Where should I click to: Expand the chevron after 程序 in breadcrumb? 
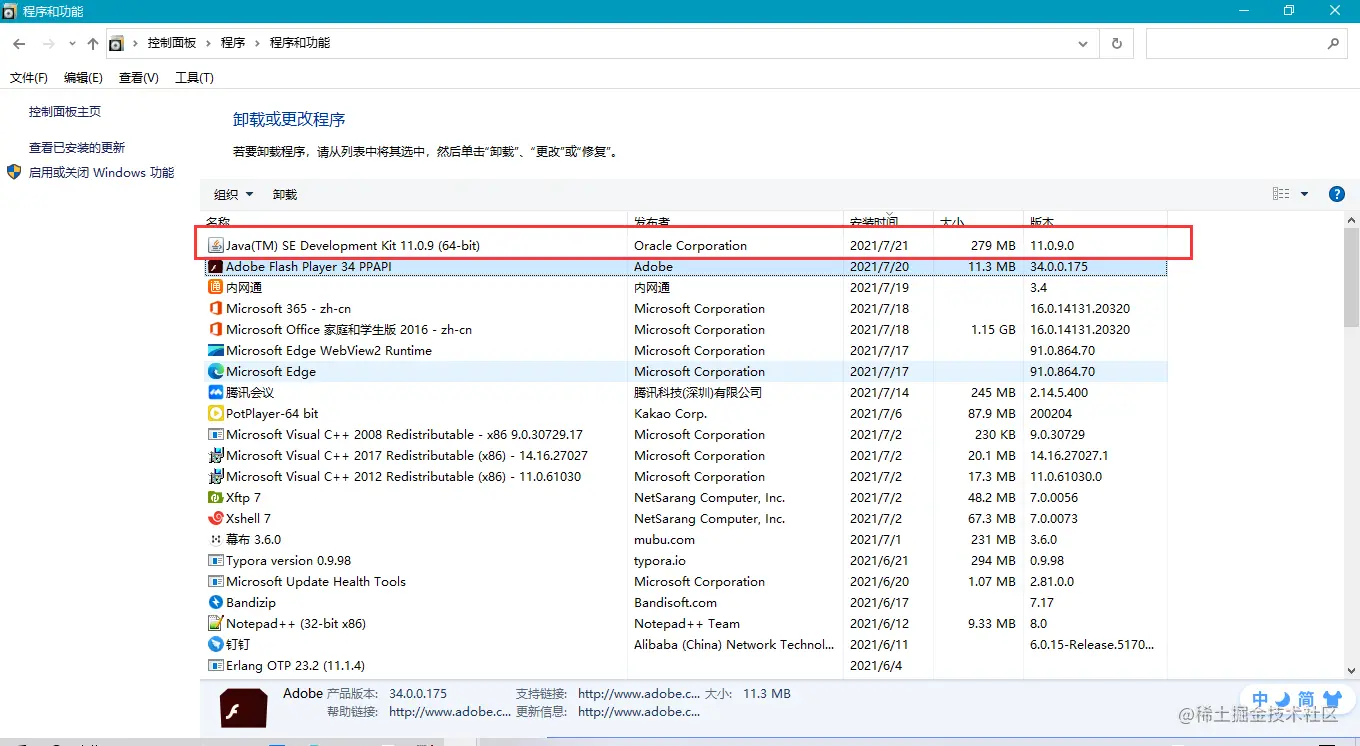[258, 44]
